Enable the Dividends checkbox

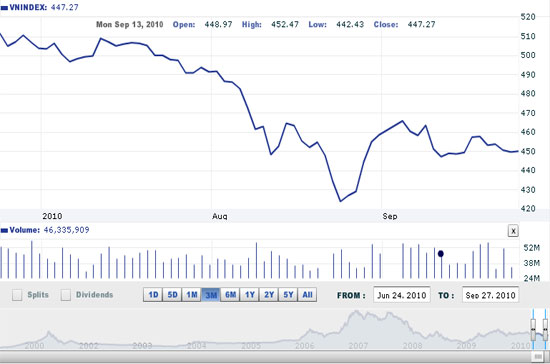click(x=66, y=295)
